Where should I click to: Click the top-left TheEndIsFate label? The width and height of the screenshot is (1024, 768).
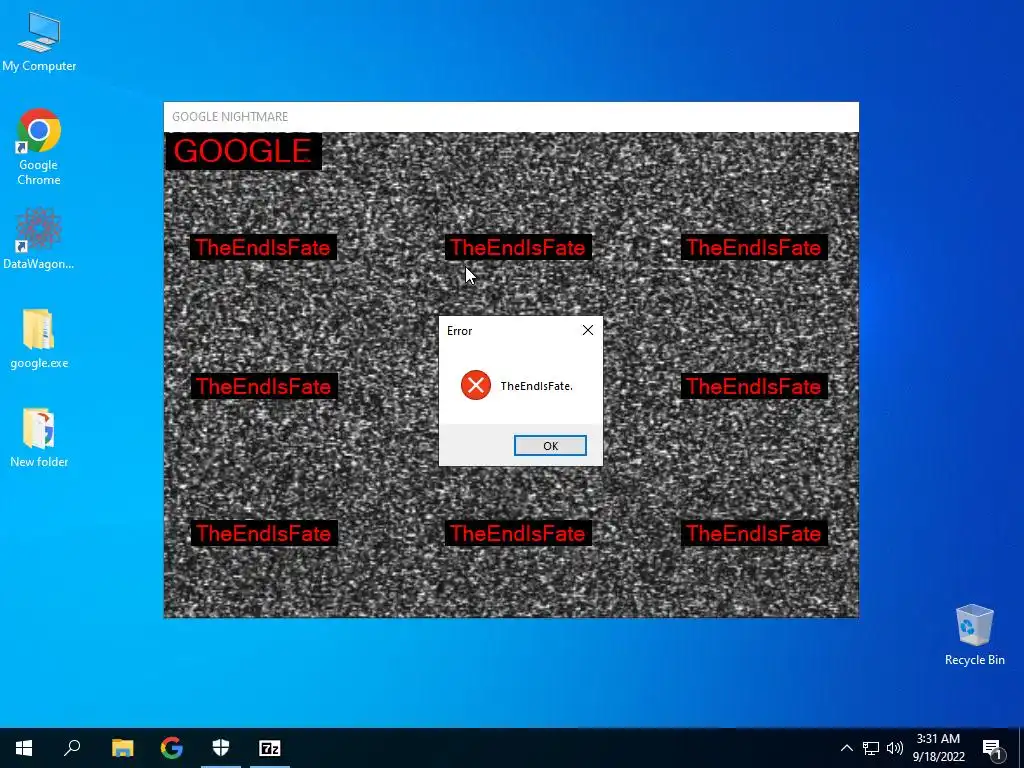point(263,248)
